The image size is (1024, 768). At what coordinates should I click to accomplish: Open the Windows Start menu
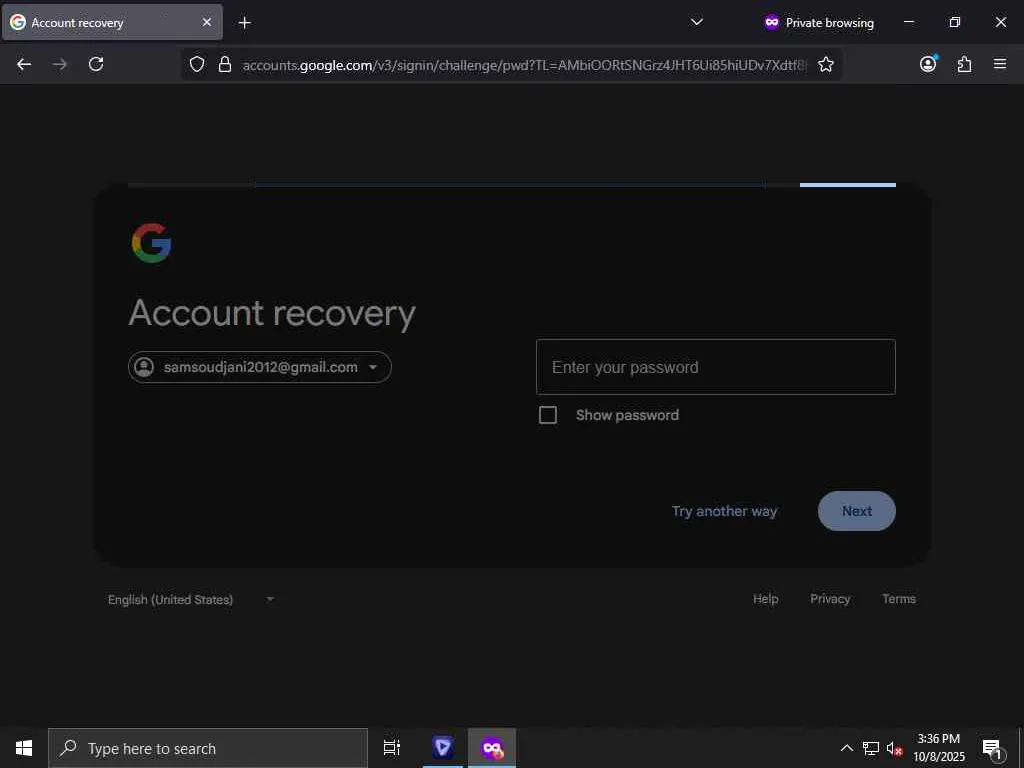pos(24,748)
